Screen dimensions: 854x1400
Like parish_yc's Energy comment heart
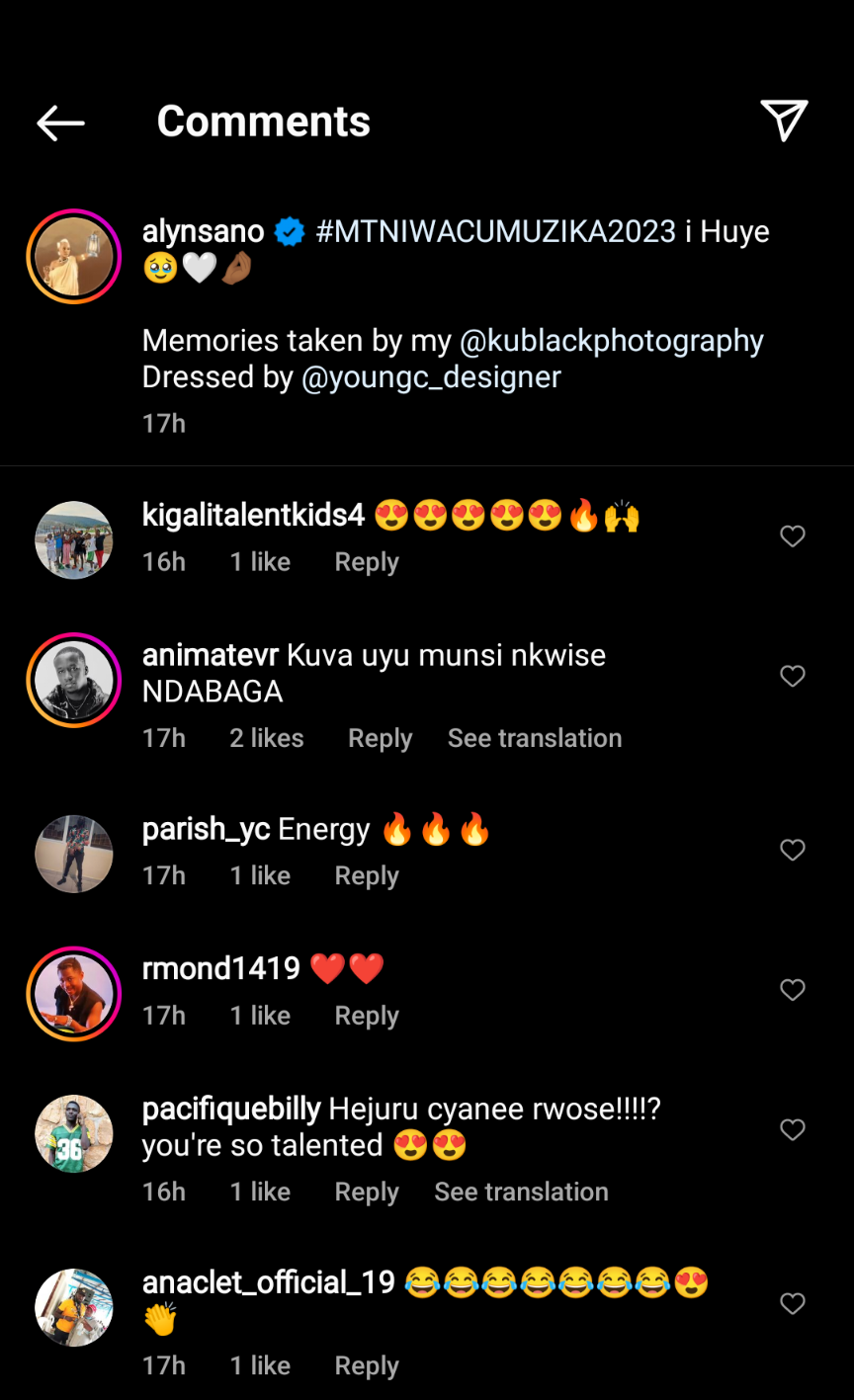(x=793, y=850)
